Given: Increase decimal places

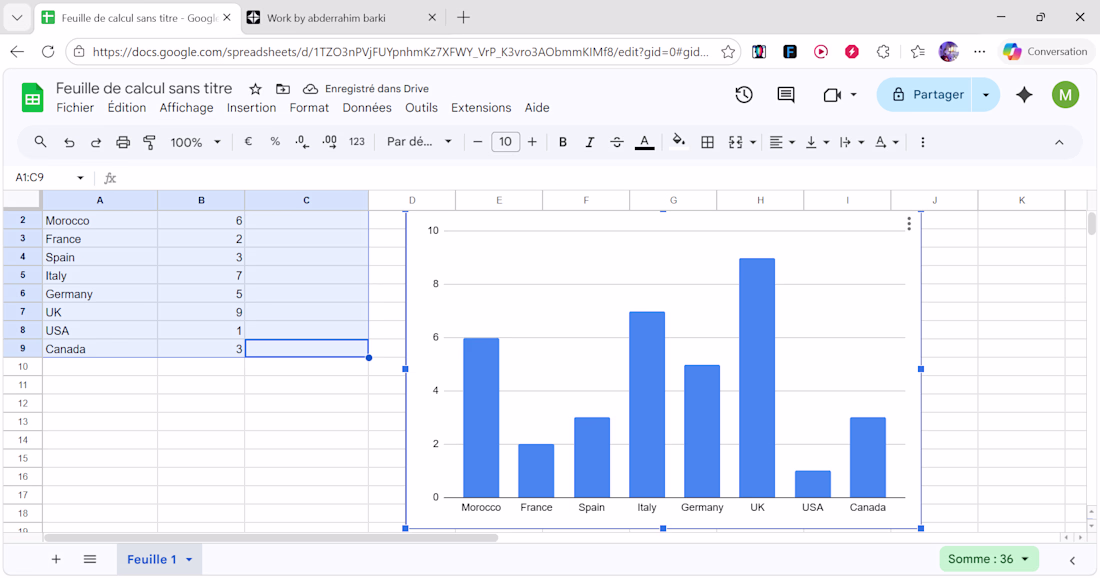Looking at the screenshot, I should pos(329,142).
